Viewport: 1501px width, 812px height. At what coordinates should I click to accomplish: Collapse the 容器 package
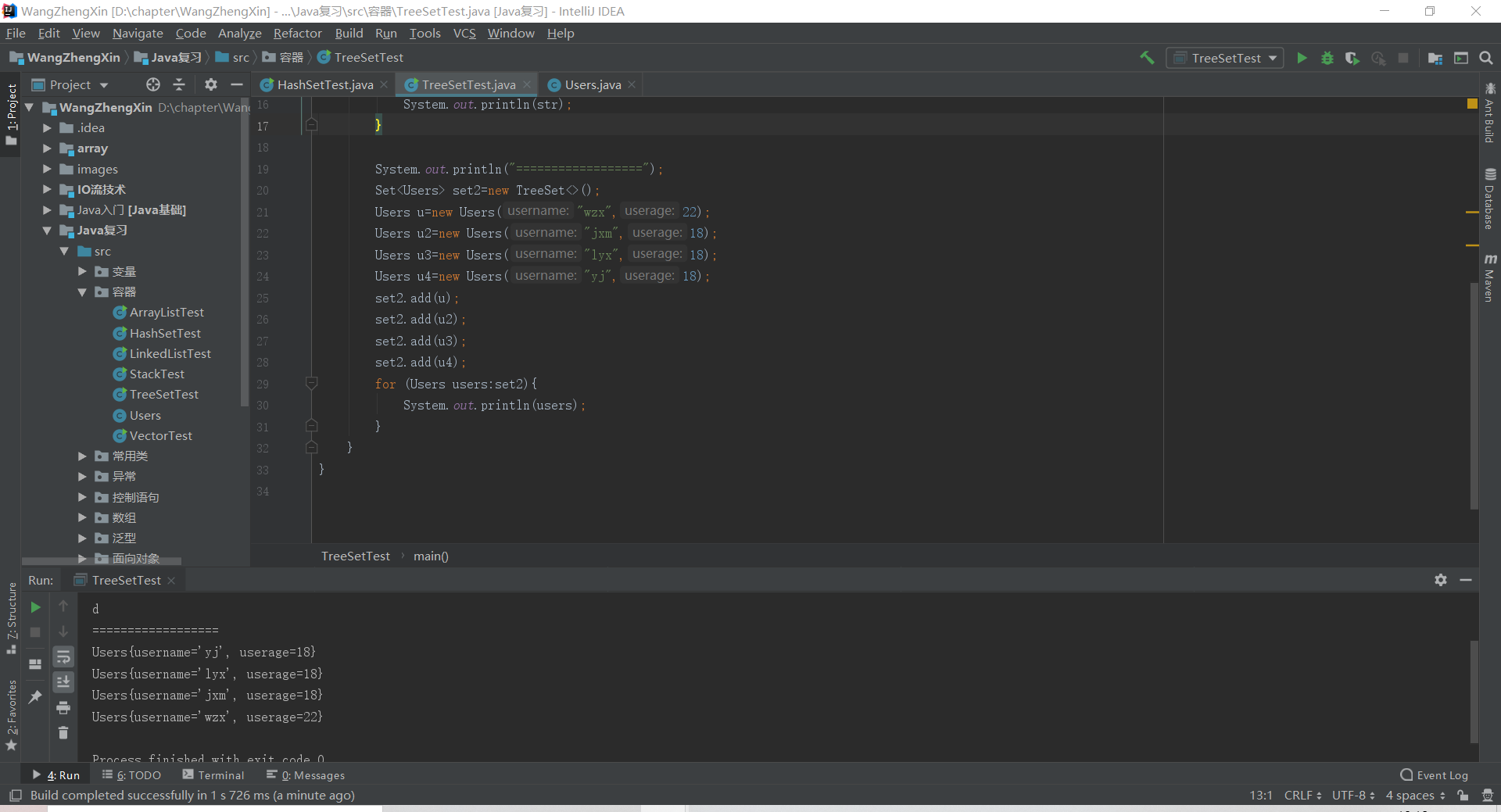[x=82, y=292]
